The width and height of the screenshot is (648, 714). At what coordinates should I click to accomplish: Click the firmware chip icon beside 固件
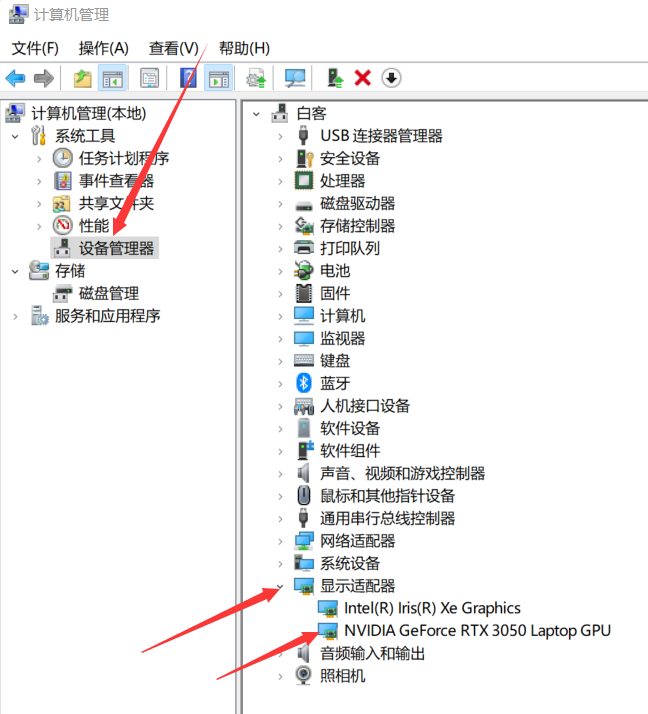(304, 293)
